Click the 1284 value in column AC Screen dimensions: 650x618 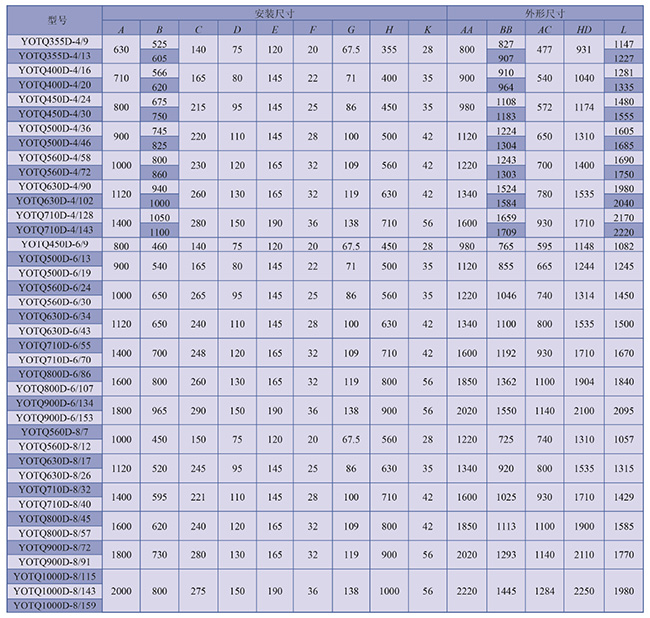click(x=545, y=591)
